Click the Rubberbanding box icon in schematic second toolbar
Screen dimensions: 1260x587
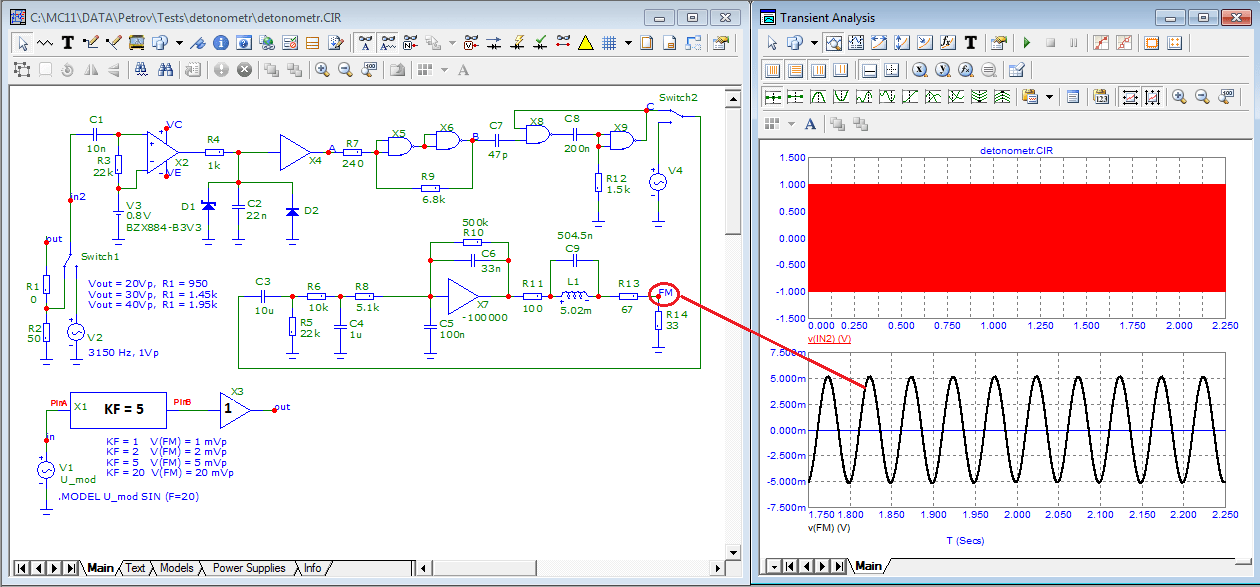click(x=22, y=69)
